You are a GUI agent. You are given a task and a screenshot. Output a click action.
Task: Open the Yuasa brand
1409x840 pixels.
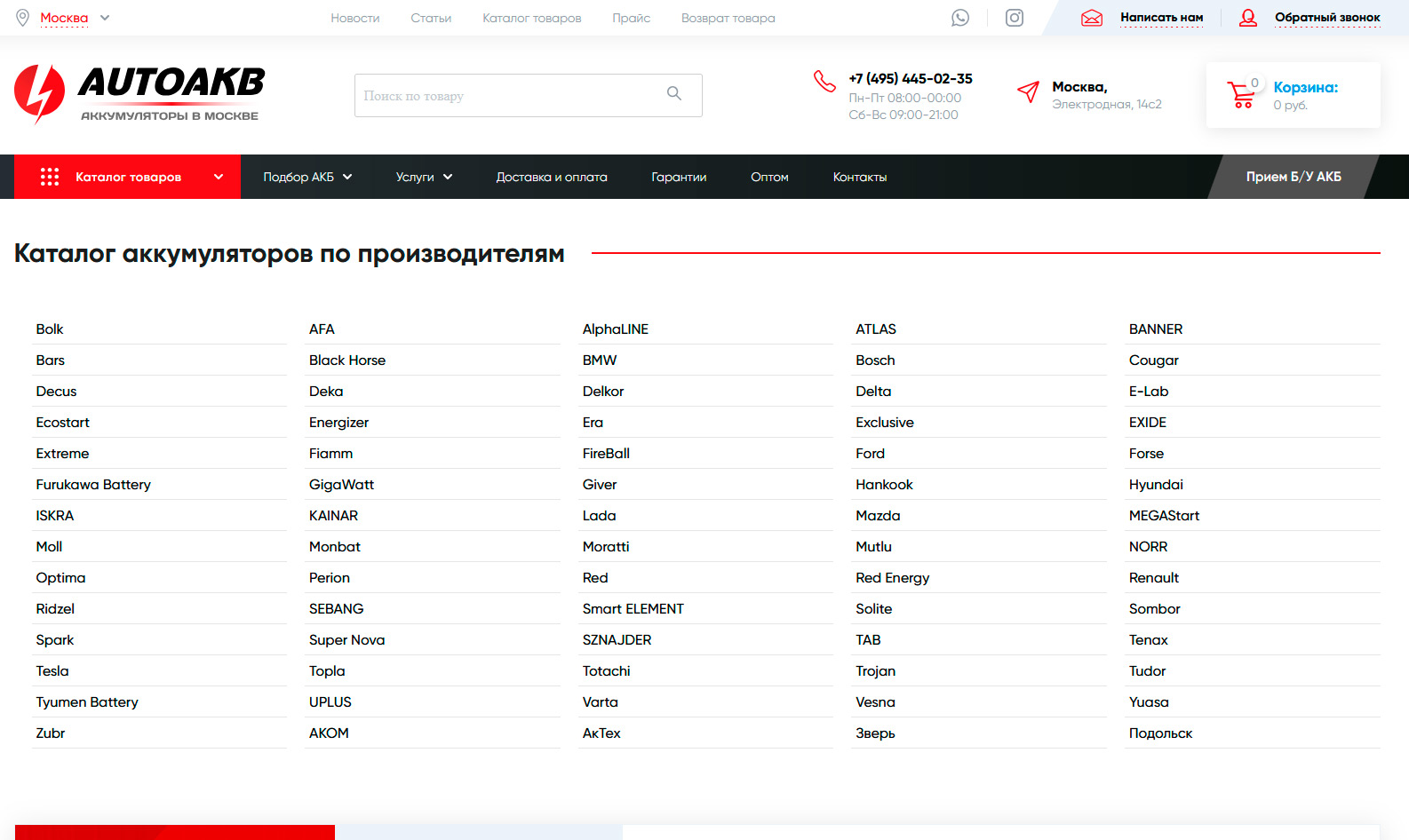(1149, 701)
